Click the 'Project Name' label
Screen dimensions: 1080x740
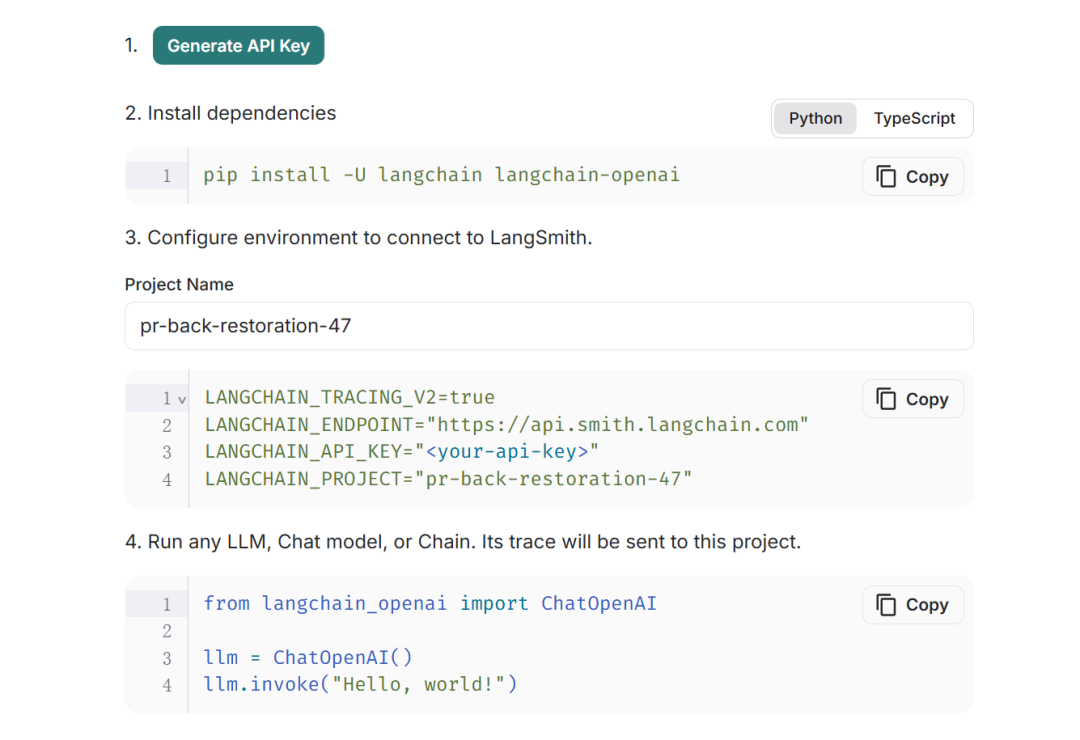click(179, 285)
